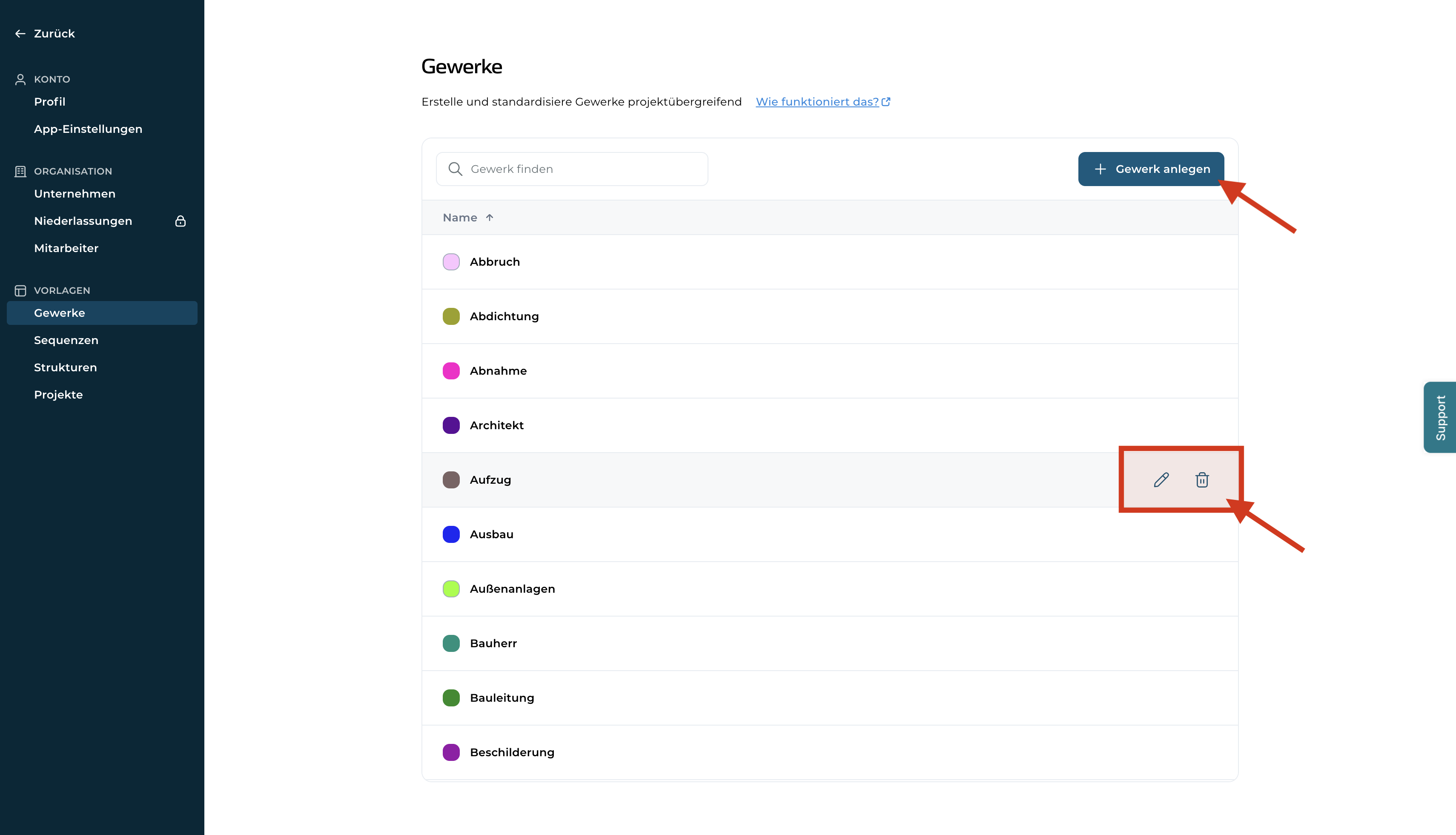Open the Support side tab
This screenshot has width=1456, height=835.
click(x=1440, y=417)
